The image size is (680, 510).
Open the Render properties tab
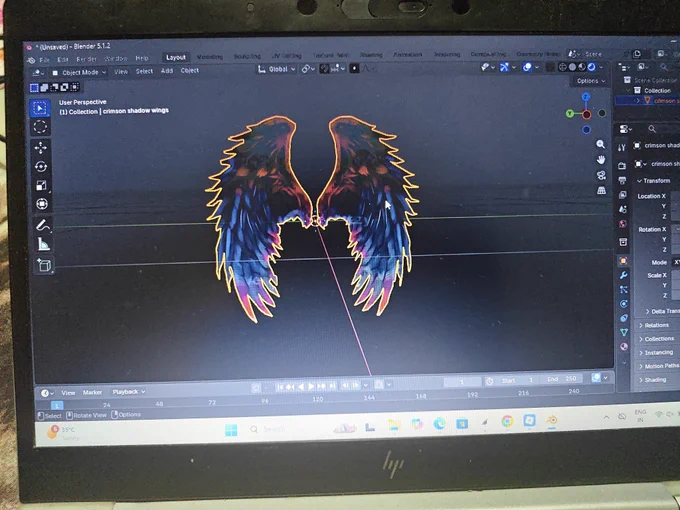(622, 165)
